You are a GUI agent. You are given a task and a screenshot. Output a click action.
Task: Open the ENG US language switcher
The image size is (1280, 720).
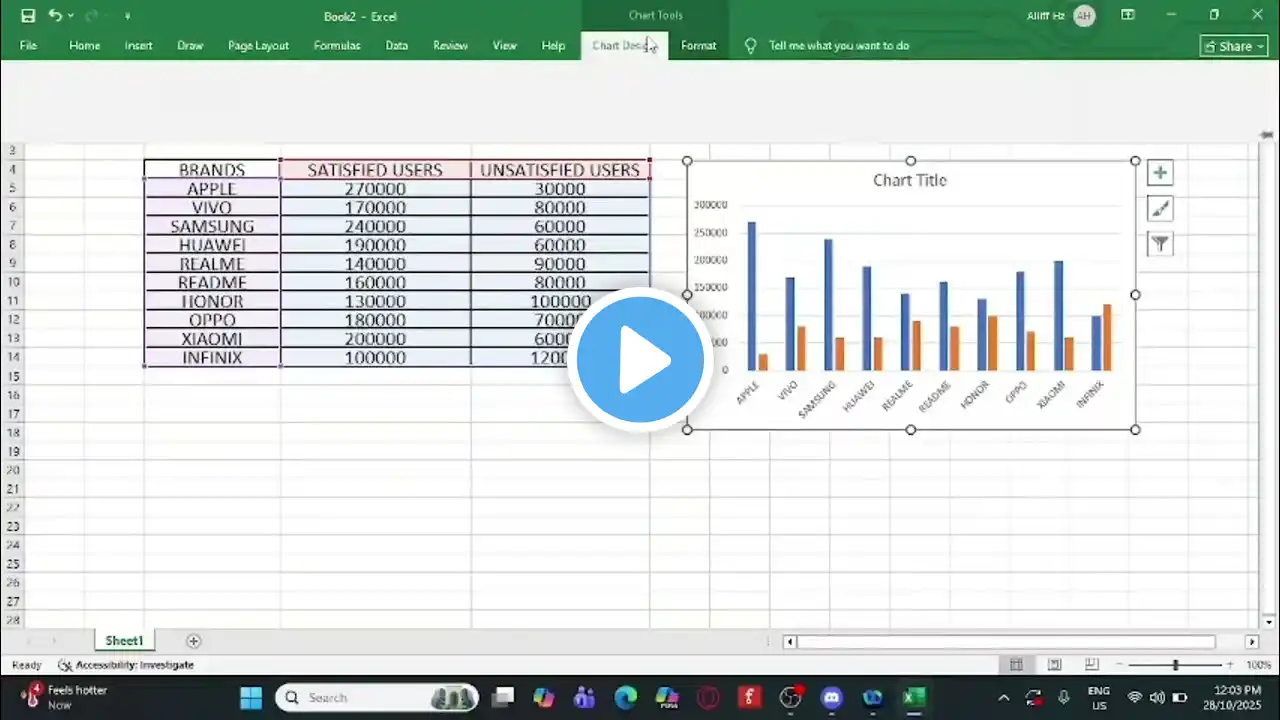click(1098, 697)
